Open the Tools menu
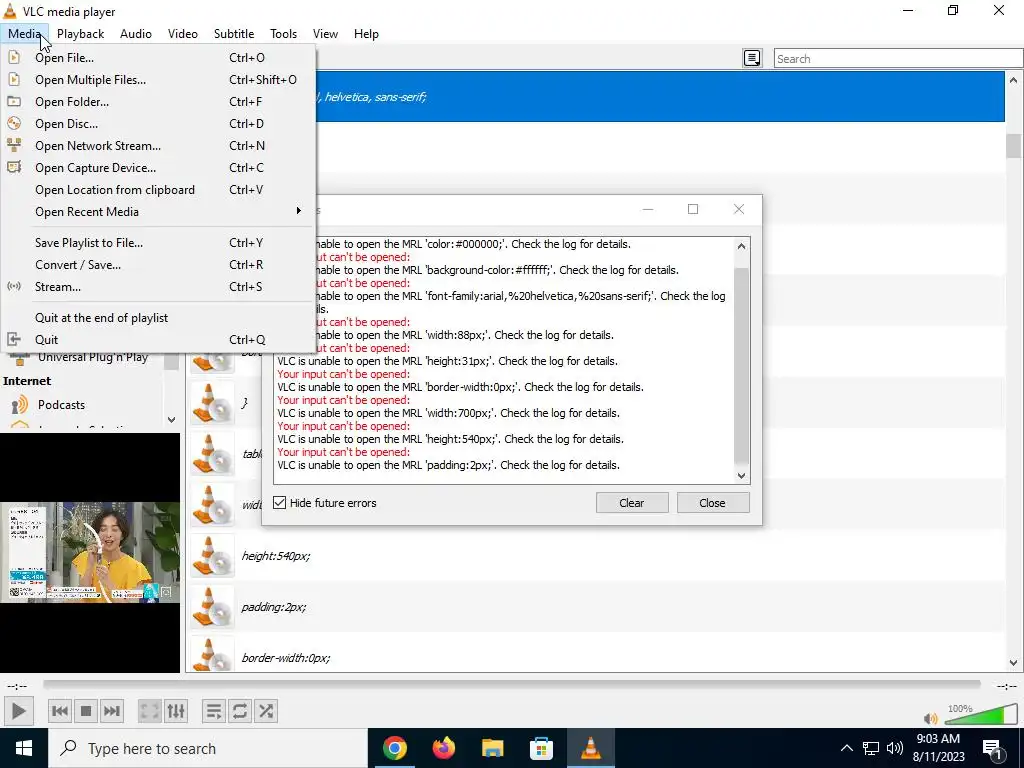The image size is (1024, 768). [283, 34]
